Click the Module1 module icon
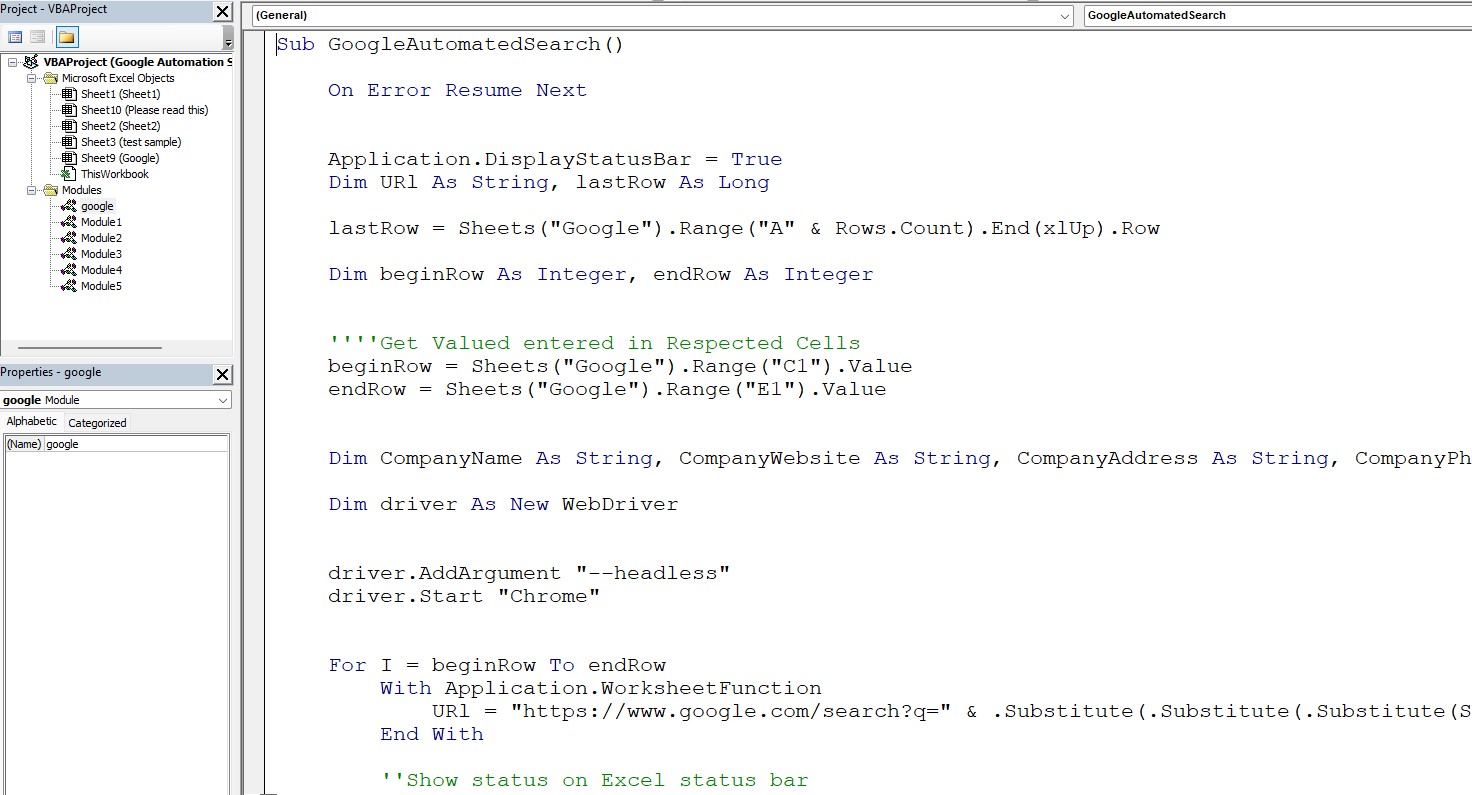1472x795 pixels. pos(69,222)
